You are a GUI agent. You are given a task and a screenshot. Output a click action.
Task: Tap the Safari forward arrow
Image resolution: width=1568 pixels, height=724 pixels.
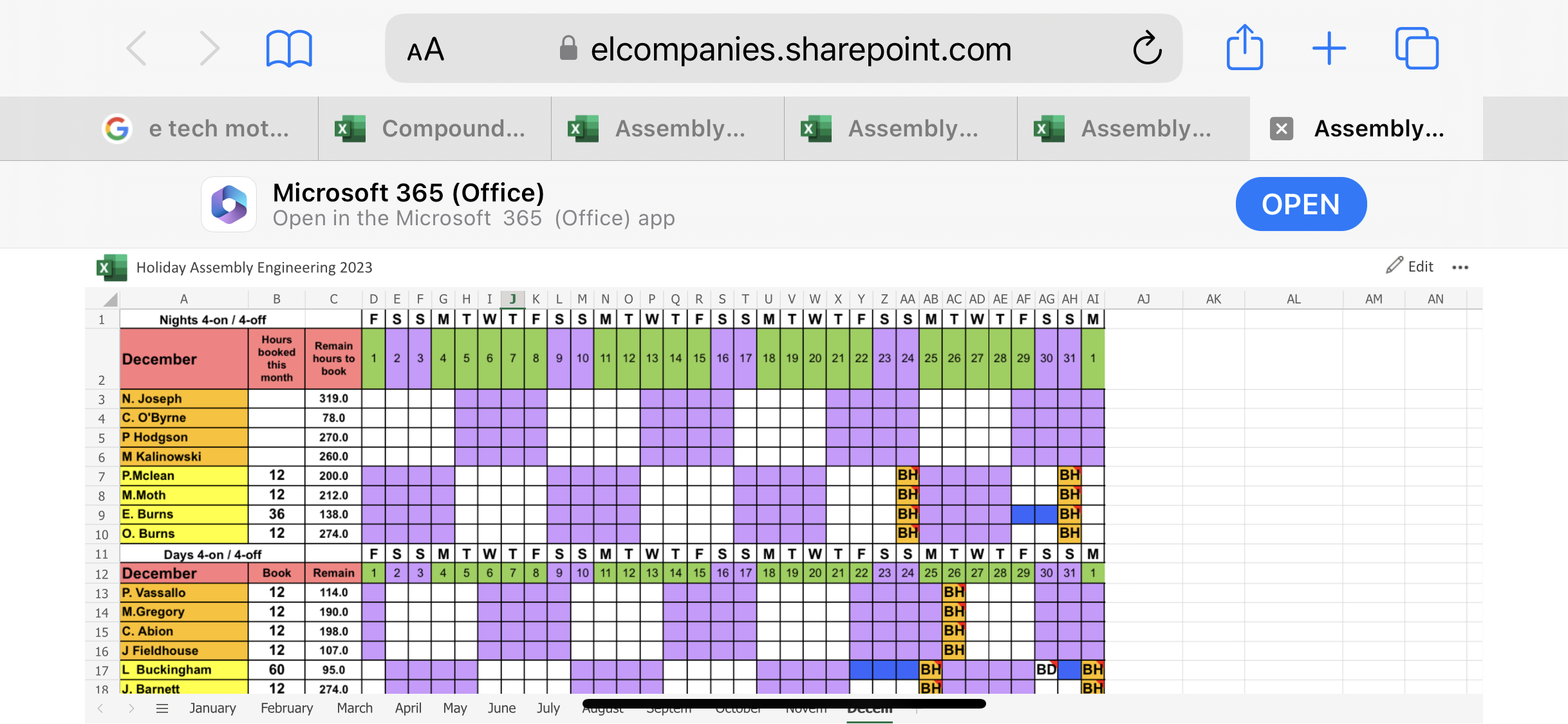[x=209, y=49]
